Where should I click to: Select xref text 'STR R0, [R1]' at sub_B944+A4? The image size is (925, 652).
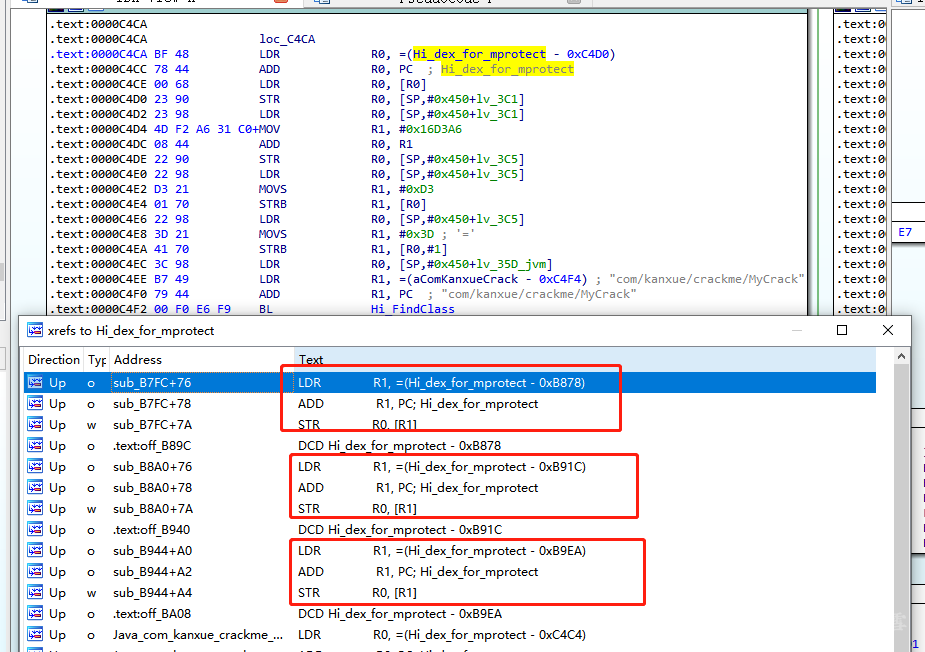[357, 592]
